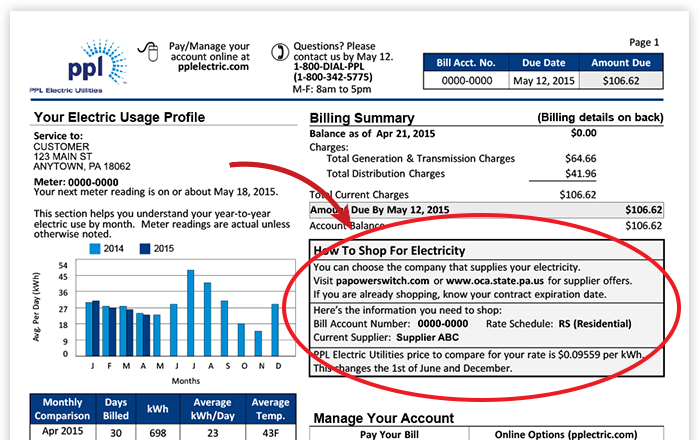This screenshot has height=440, width=700.
Task: Click the Online Options (pplectric.com) header
Action: [x=566, y=434]
